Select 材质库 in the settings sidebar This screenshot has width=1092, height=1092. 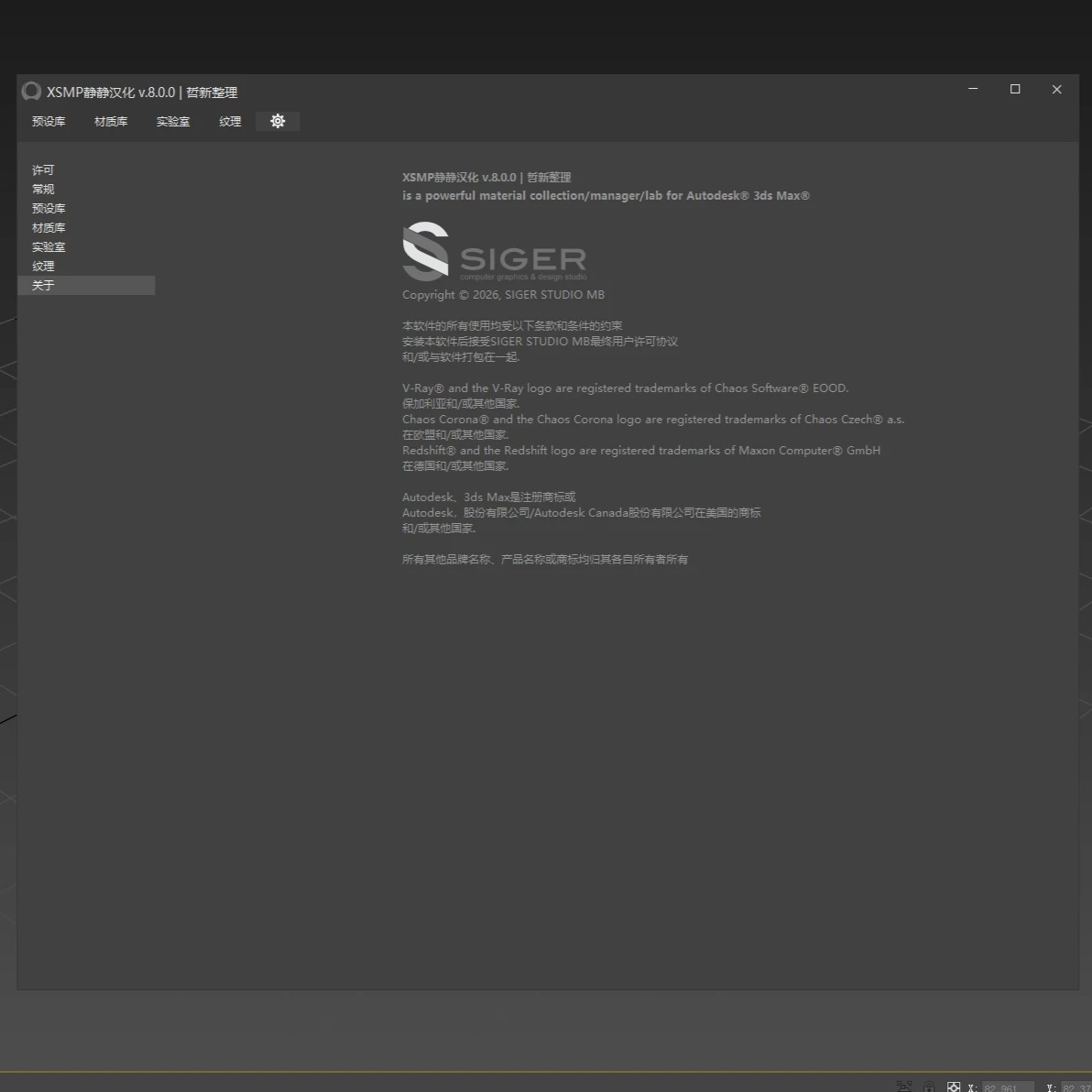(x=86, y=228)
